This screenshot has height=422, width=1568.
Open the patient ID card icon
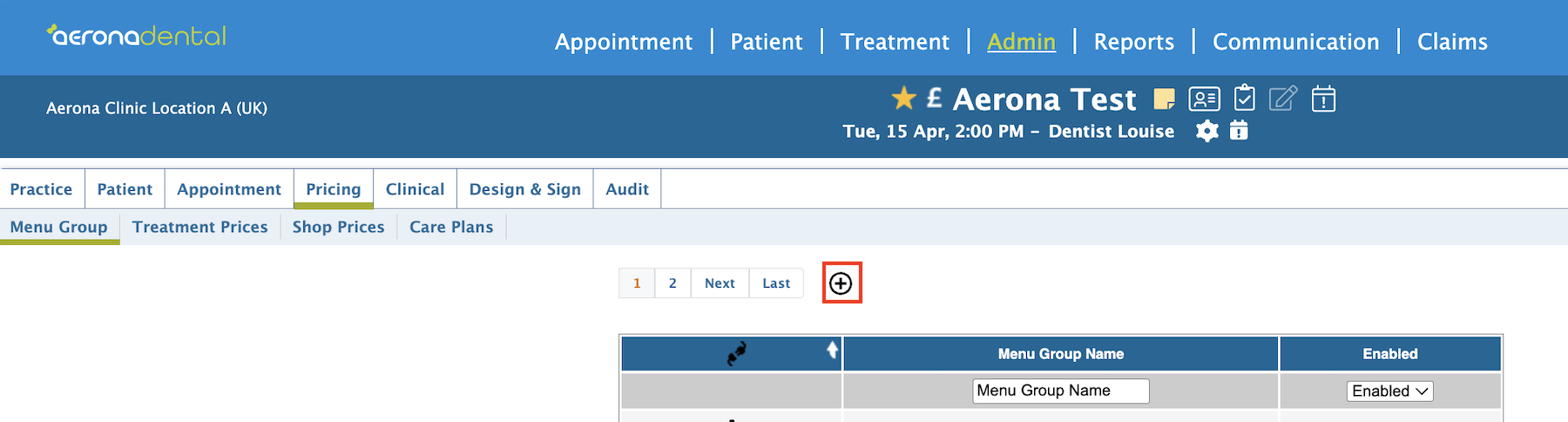tap(1205, 99)
